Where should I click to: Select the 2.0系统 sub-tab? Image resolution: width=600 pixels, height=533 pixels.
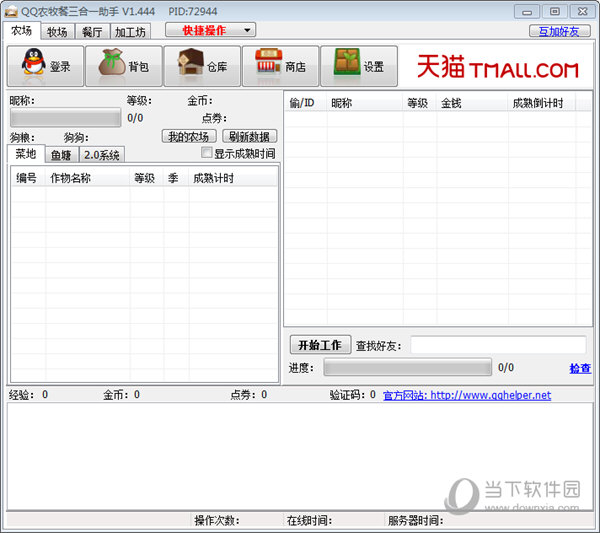pos(102,155)
